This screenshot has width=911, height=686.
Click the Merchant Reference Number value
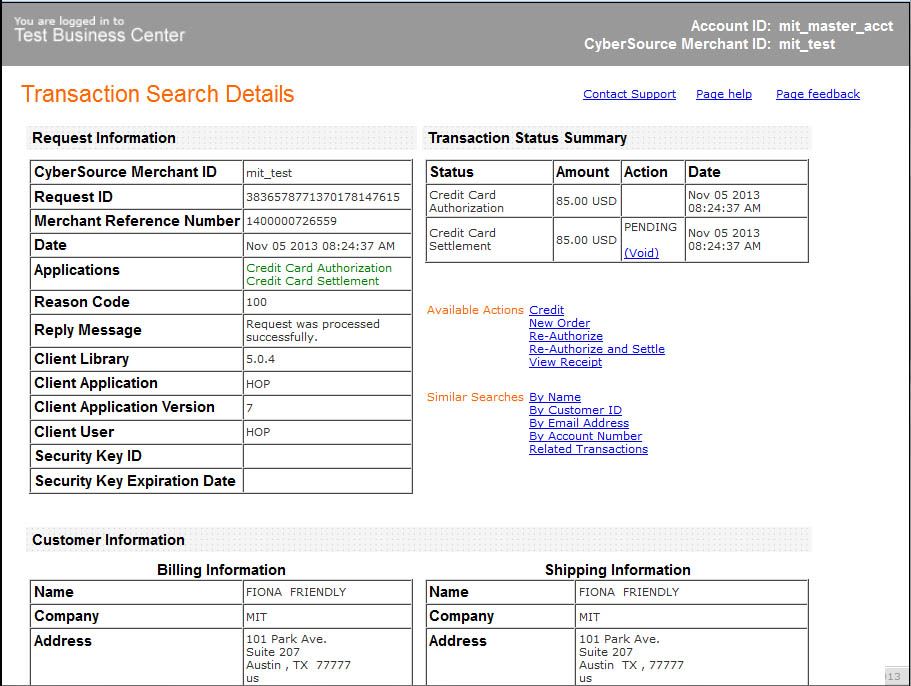(291, 221)
